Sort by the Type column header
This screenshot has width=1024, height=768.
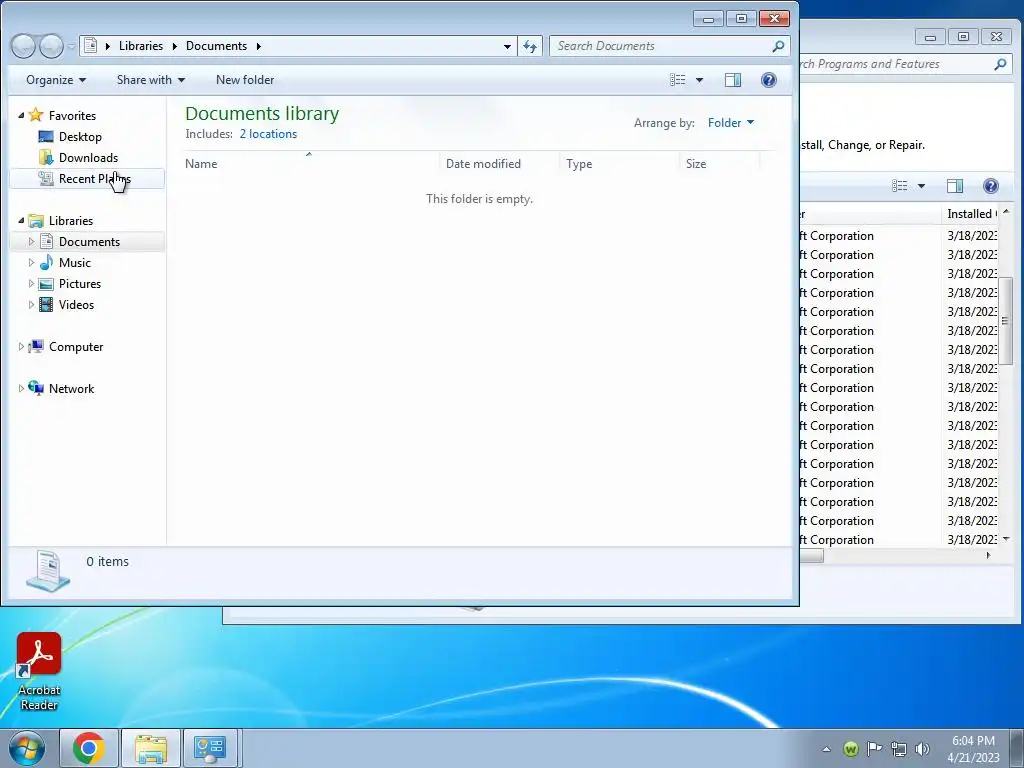[619, 163]
